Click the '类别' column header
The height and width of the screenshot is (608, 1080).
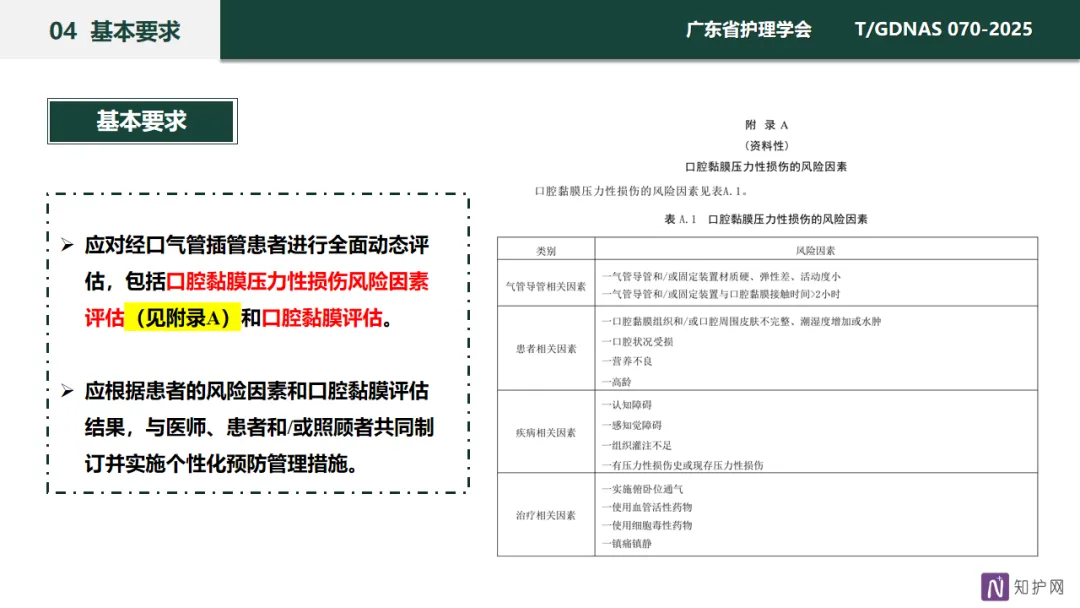coord(546,251)
